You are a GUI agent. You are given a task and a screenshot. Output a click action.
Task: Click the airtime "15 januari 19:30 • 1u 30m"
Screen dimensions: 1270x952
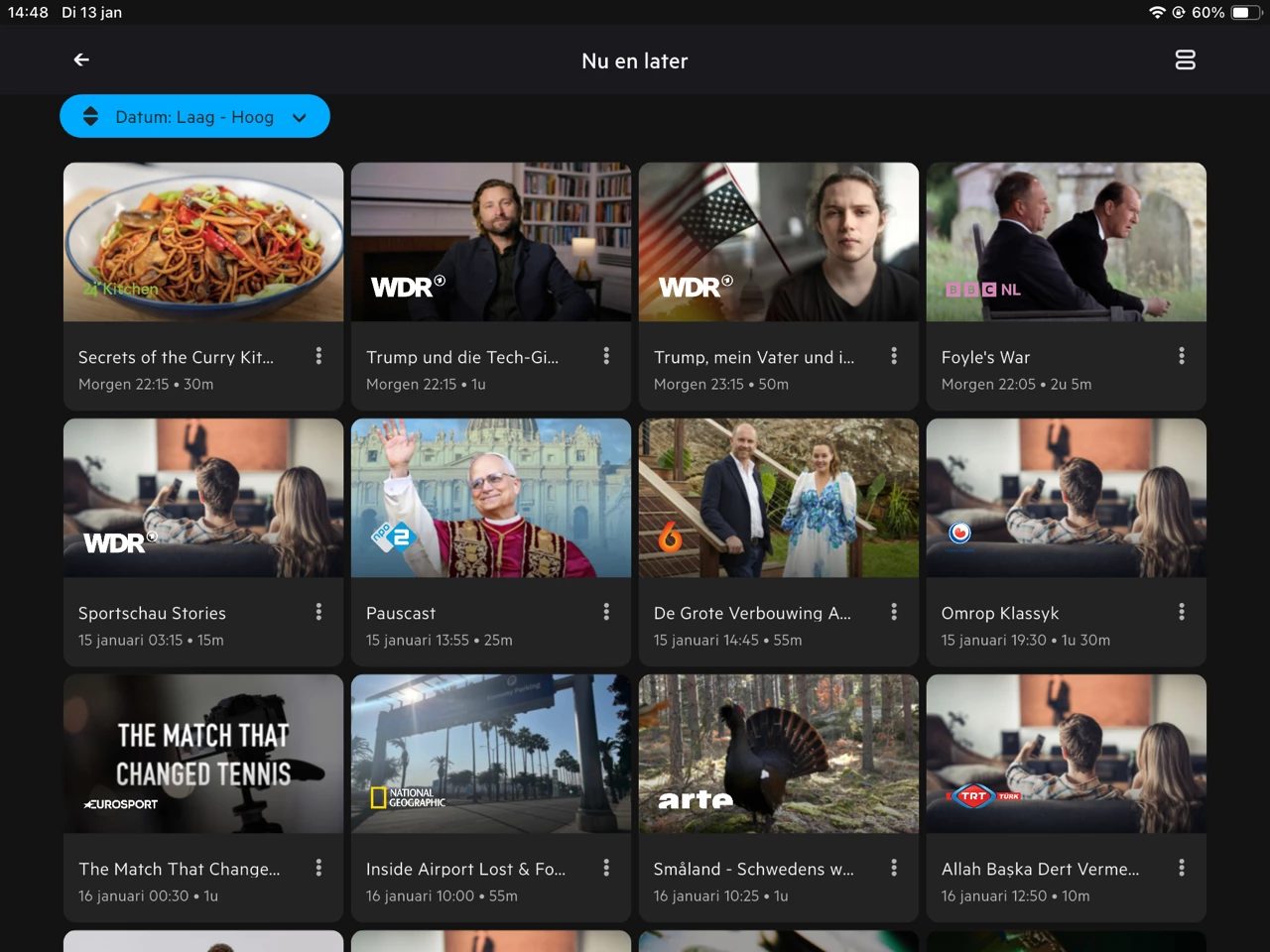[1026, 640]
